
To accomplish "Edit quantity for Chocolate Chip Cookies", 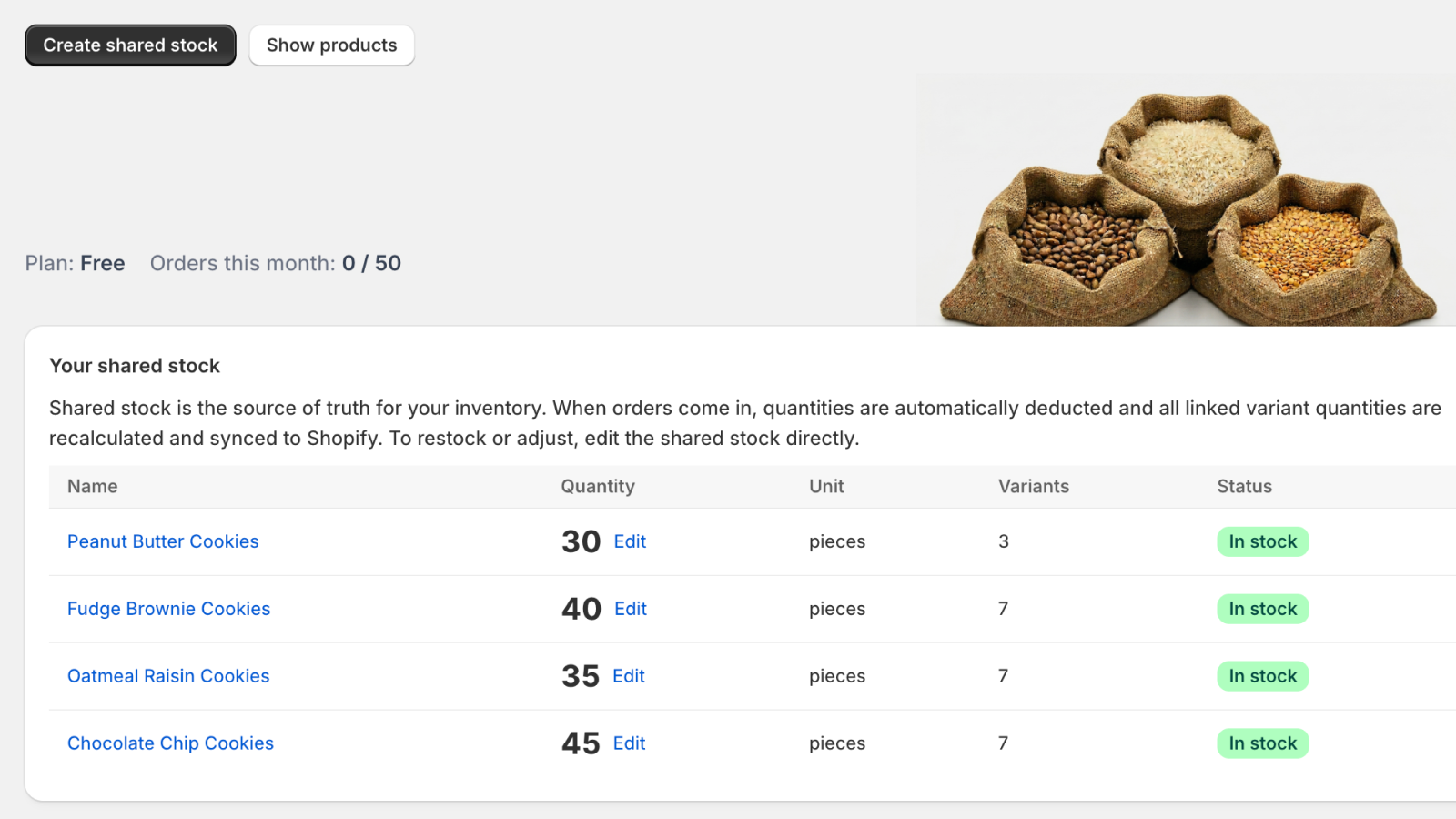I will (x=629, y=743).
